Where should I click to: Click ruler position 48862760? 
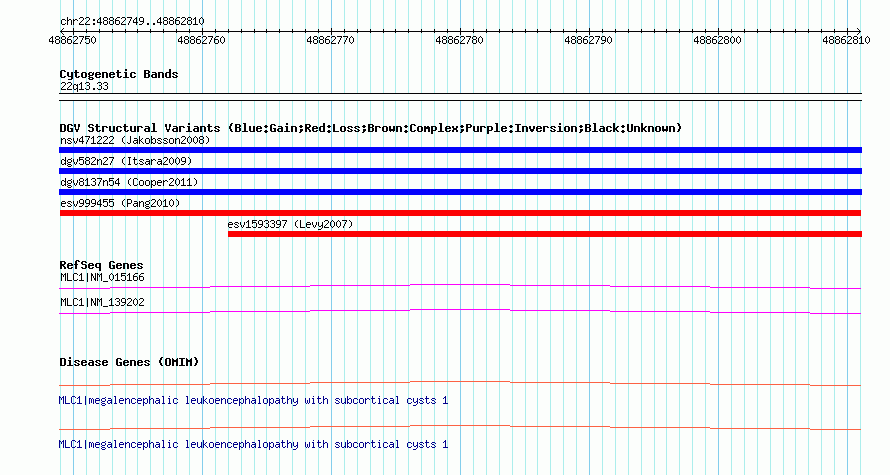[x=201, y=40]
